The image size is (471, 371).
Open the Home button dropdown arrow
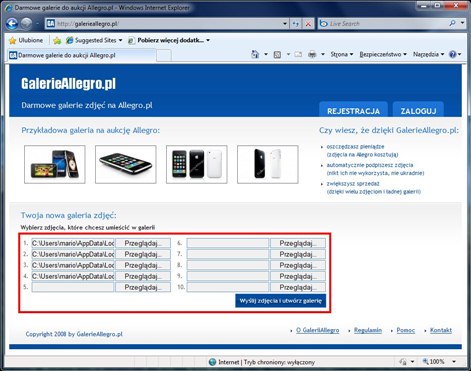pyautogui.click(x=266, y=54)
